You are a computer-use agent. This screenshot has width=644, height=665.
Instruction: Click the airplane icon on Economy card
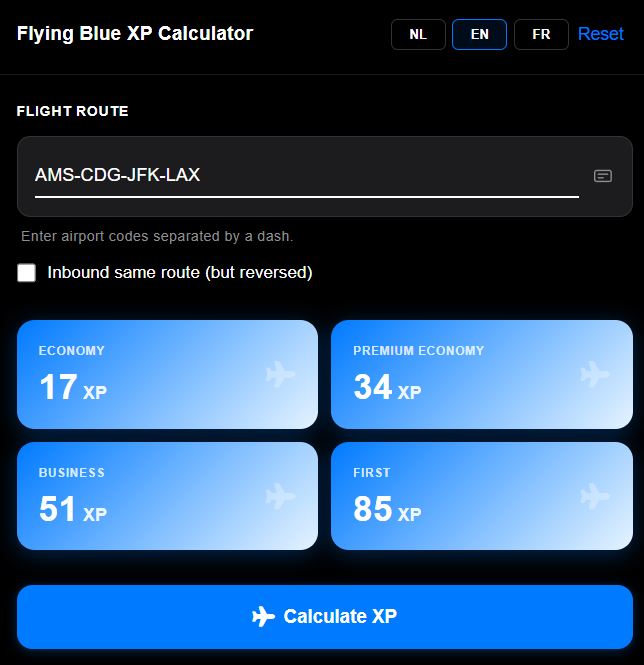[281, 374]
